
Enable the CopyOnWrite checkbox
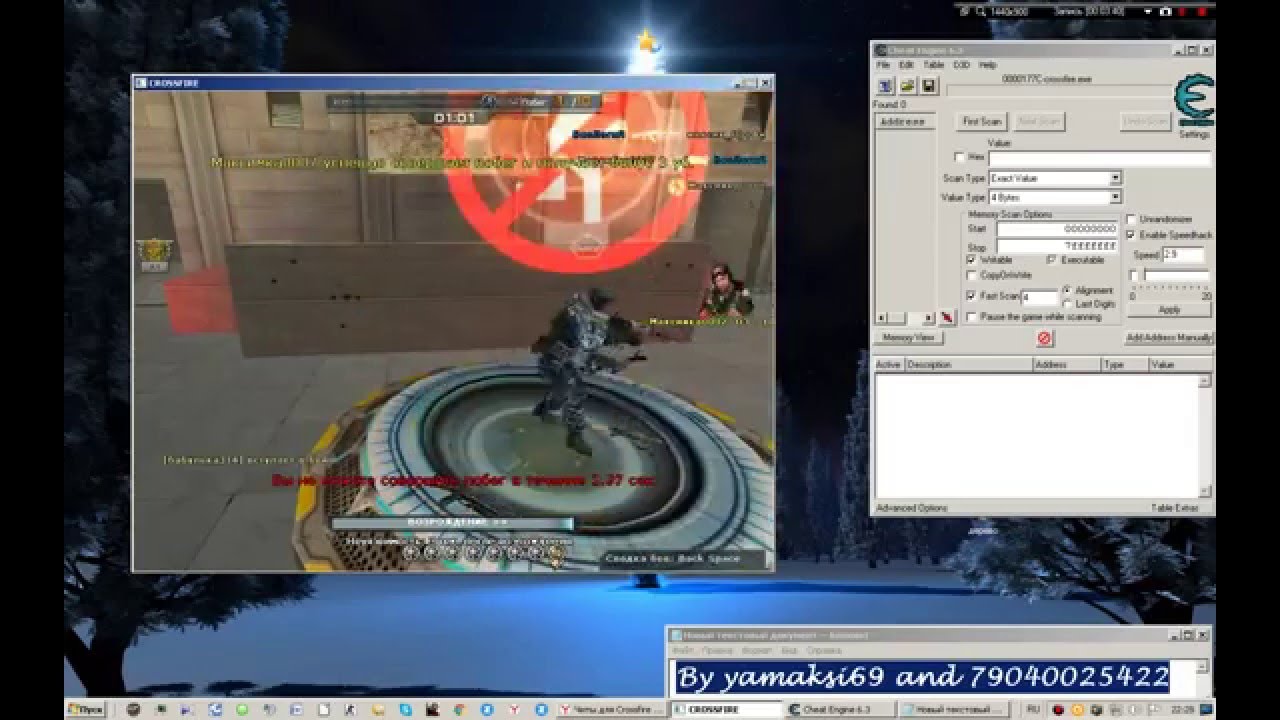click(x=972, y=275)
